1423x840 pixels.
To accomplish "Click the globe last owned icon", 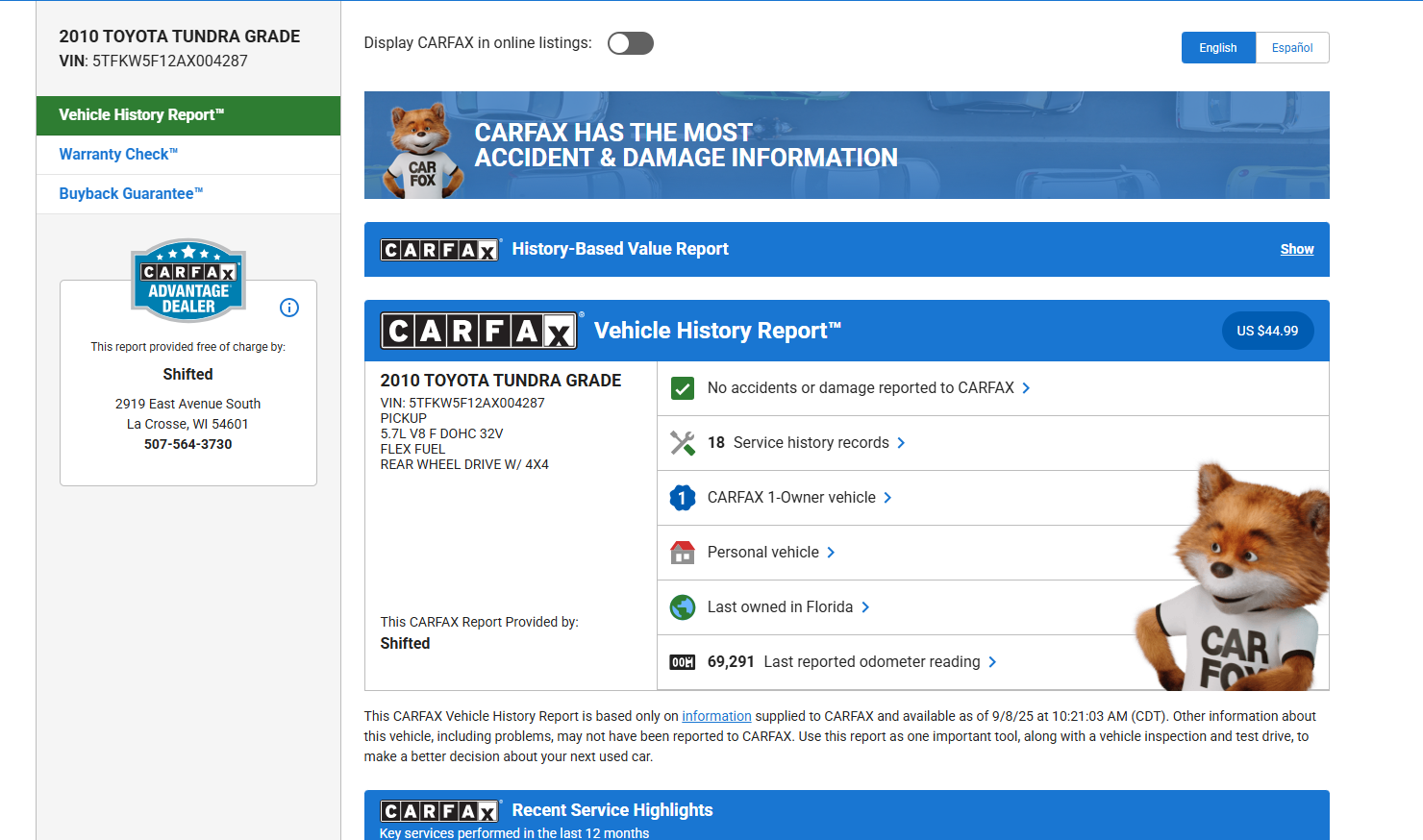I will pos(683,607).
